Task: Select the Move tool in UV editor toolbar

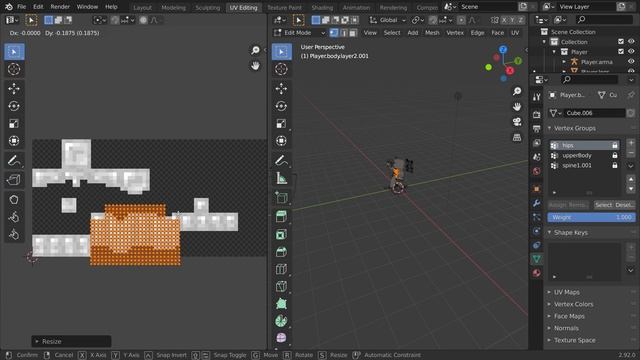Action: click(14, 89)
